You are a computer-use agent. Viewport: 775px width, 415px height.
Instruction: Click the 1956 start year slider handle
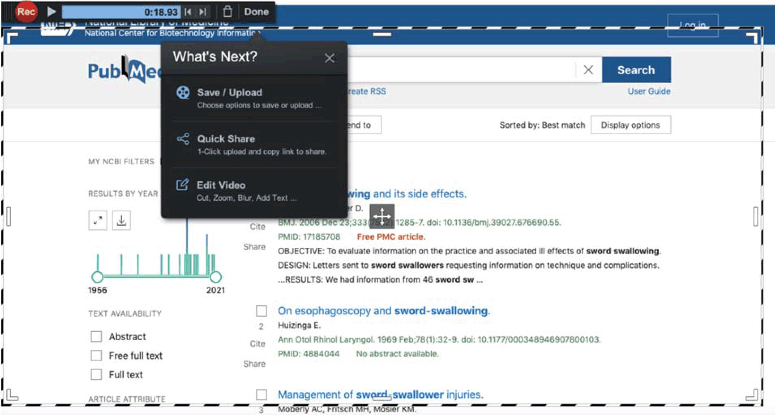point(97,276)
